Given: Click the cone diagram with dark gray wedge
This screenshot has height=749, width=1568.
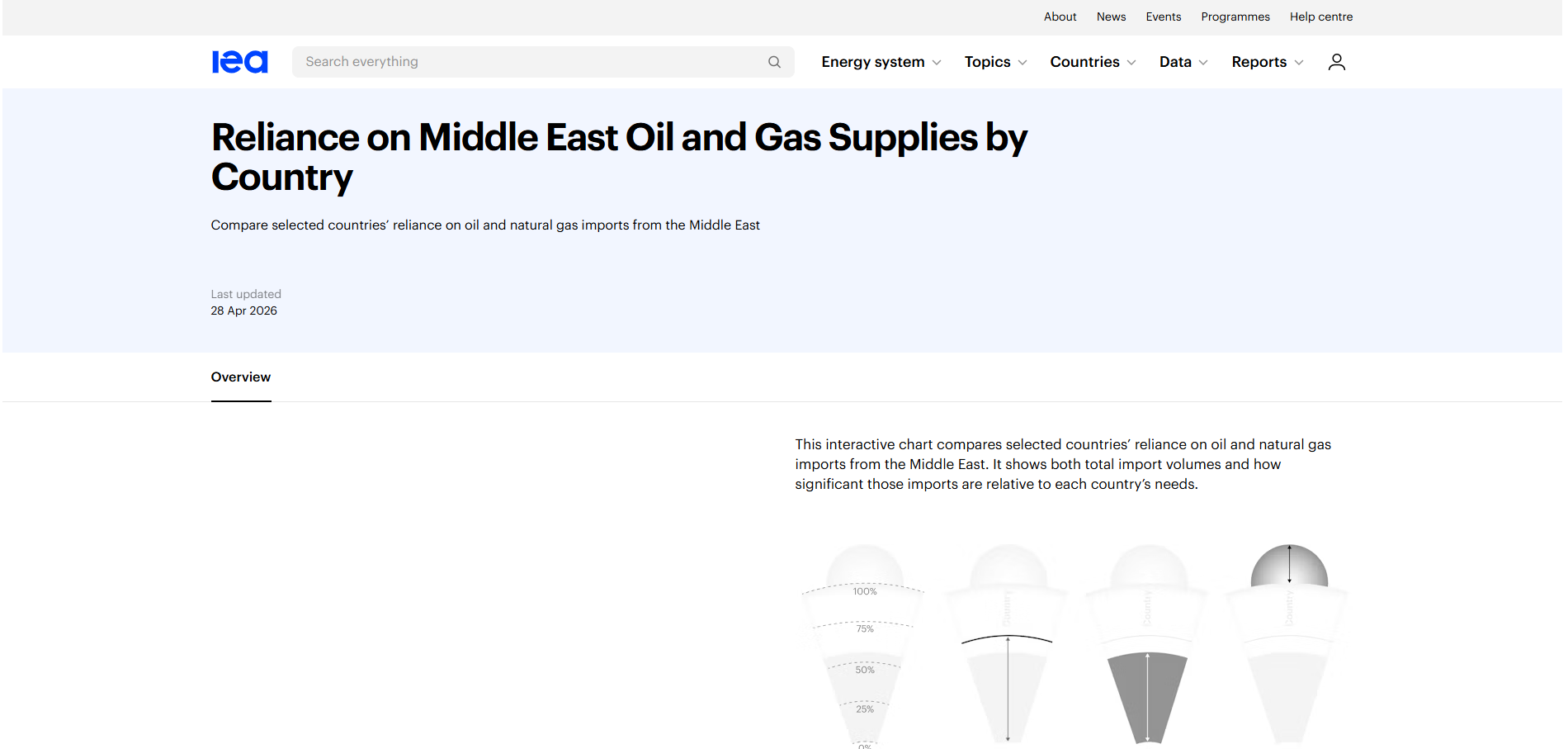Looking at the screenshot, I should (x=1147, y=646).
